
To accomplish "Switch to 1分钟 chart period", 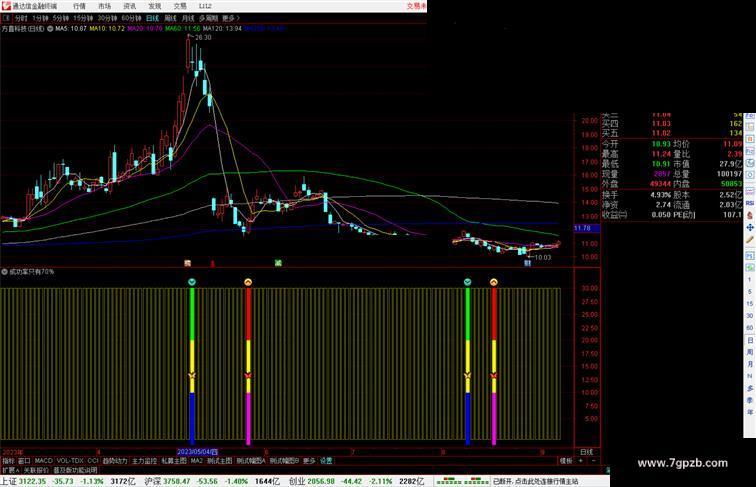I will tap(40, 18).
